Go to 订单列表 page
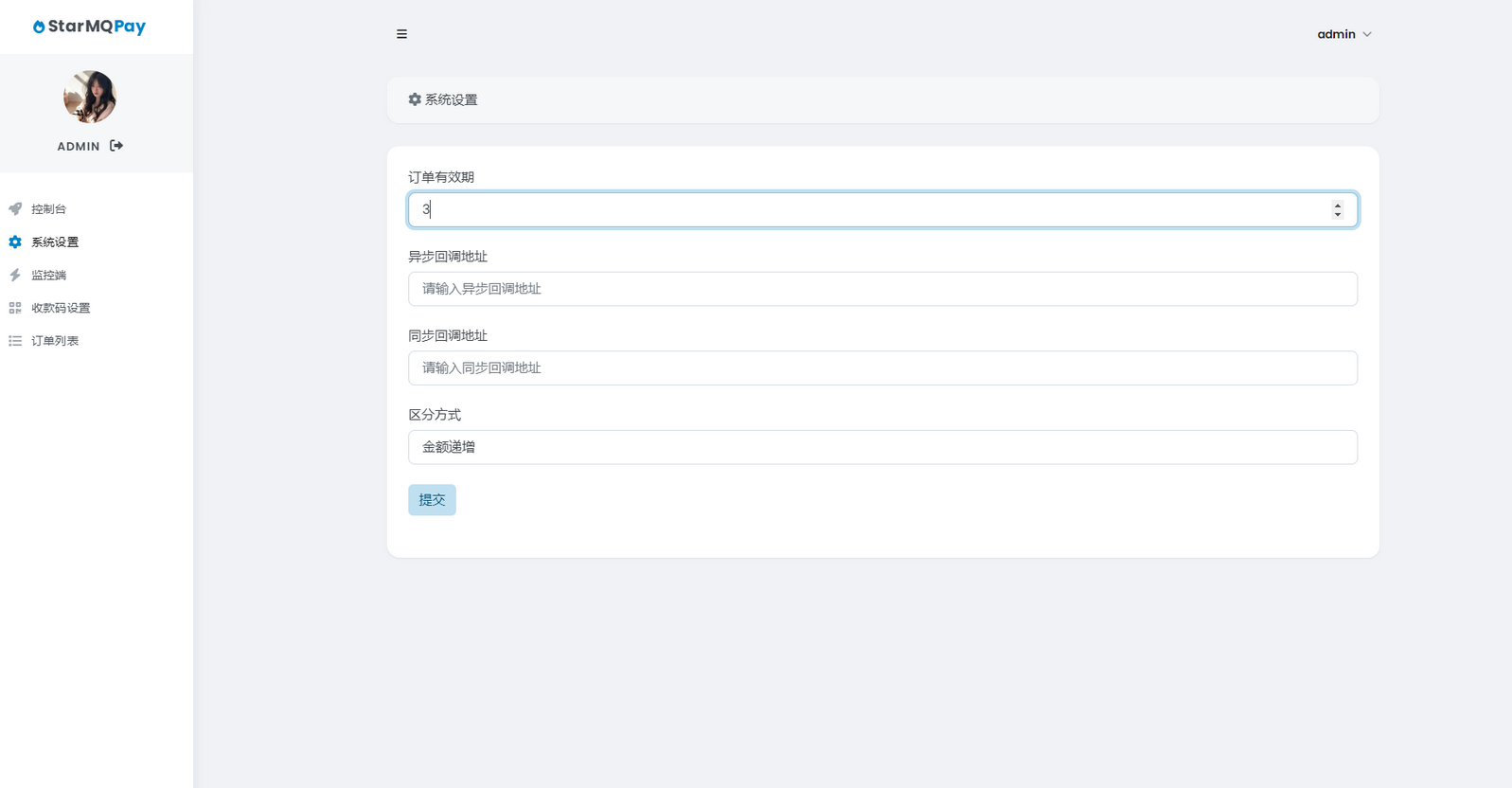The width and height of the screenshot is (1512, 788). click(x=55, y=341)
